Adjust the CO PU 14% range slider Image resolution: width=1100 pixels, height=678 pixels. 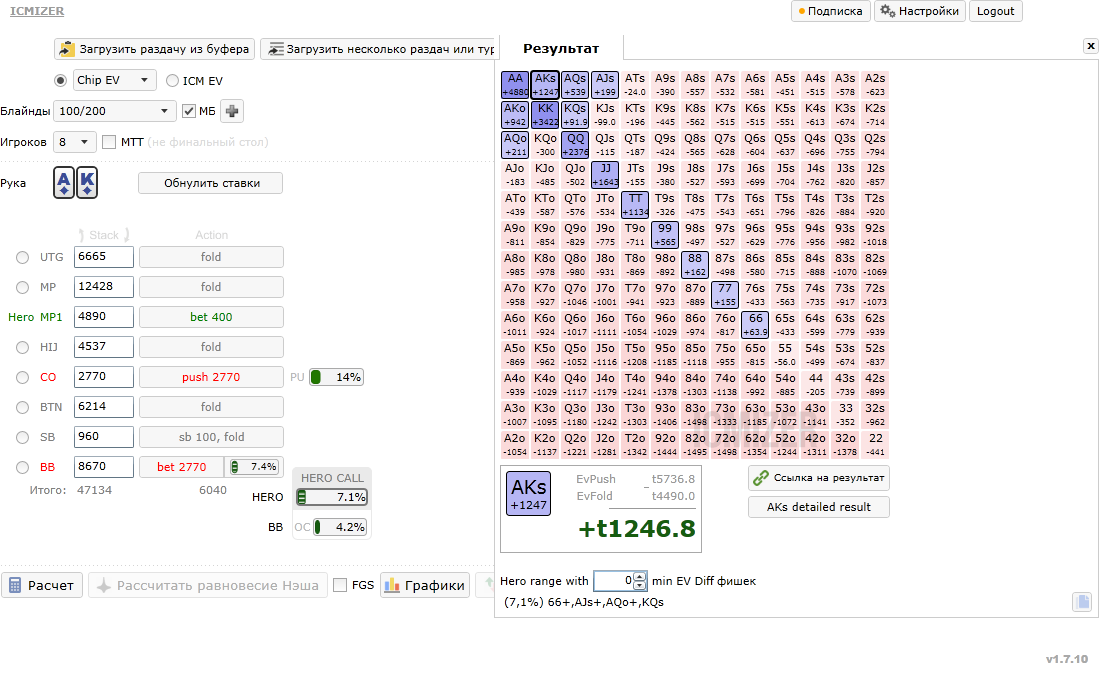[x=337, y=378]
